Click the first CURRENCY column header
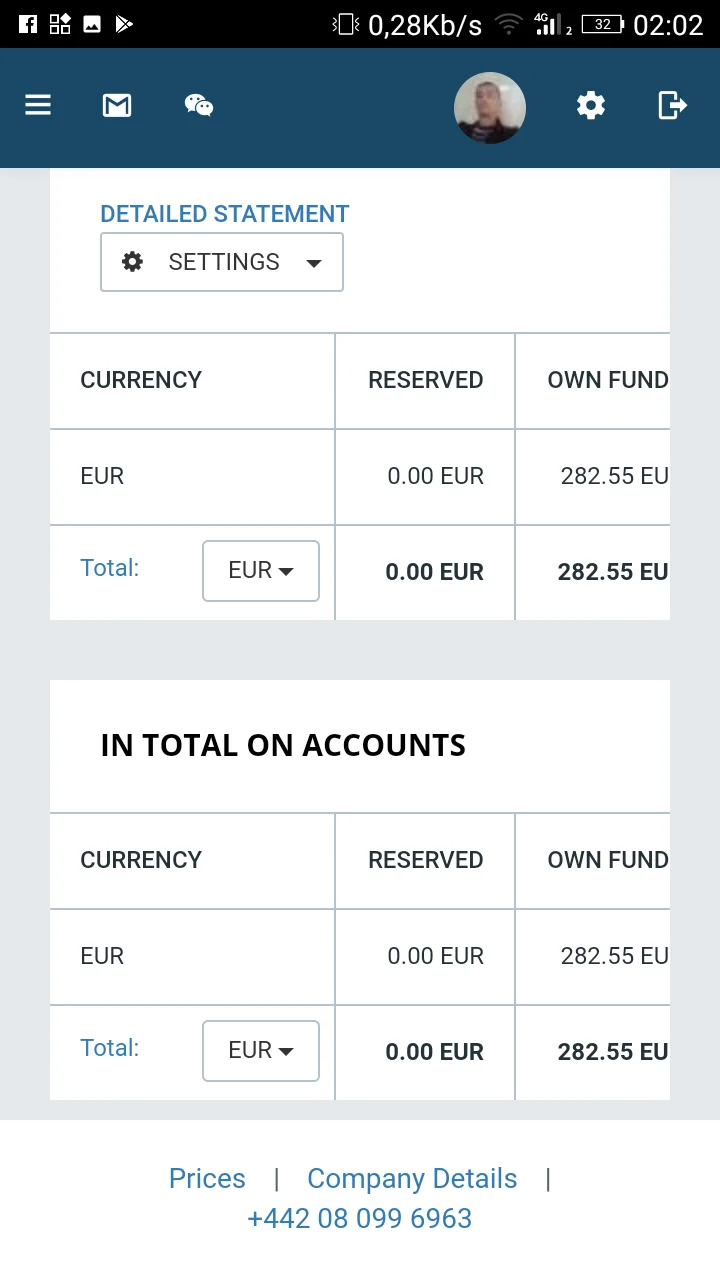The height and width of the screenshot is (1280, 720). click(141, 380)
